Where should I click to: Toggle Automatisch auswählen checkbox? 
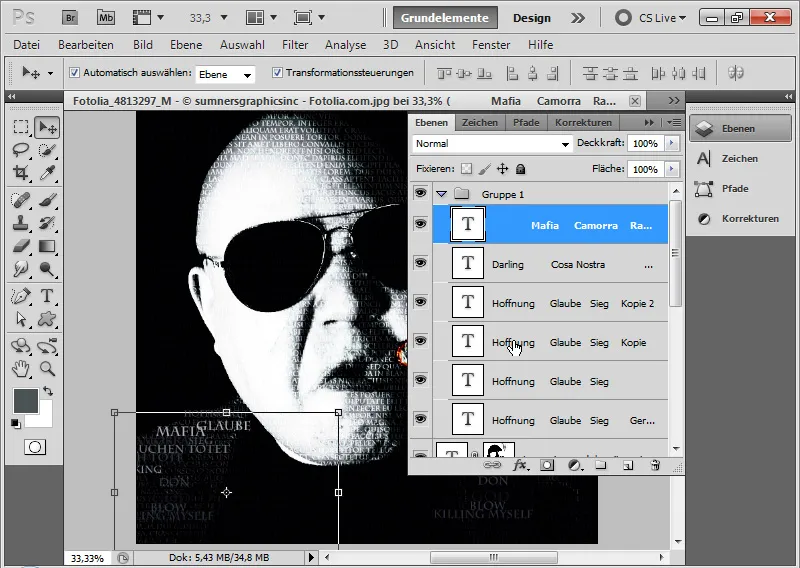[74, 72]
